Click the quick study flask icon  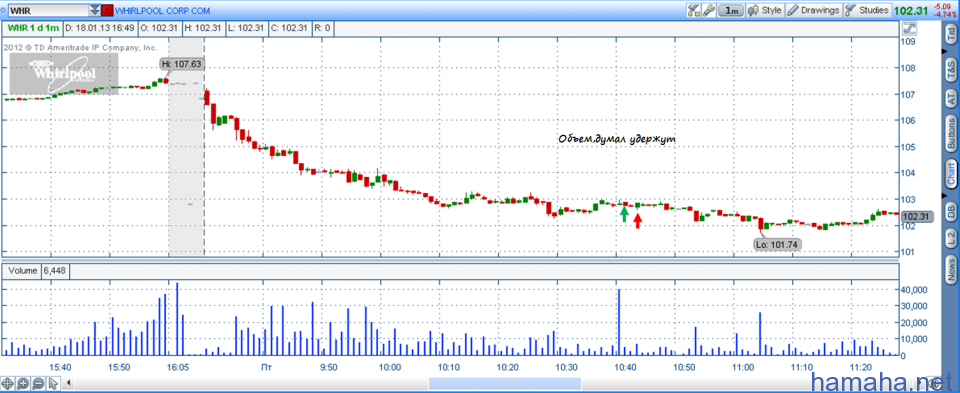click(x=694, y=10)
